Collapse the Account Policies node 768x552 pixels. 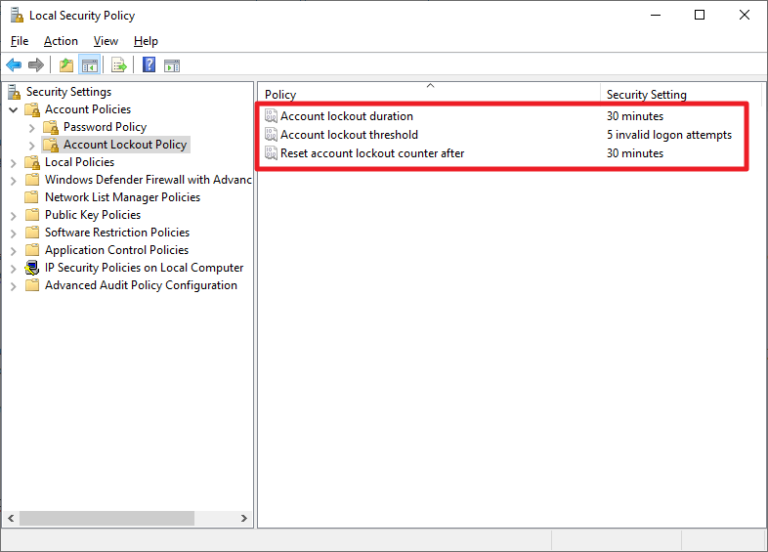point(14,110)
